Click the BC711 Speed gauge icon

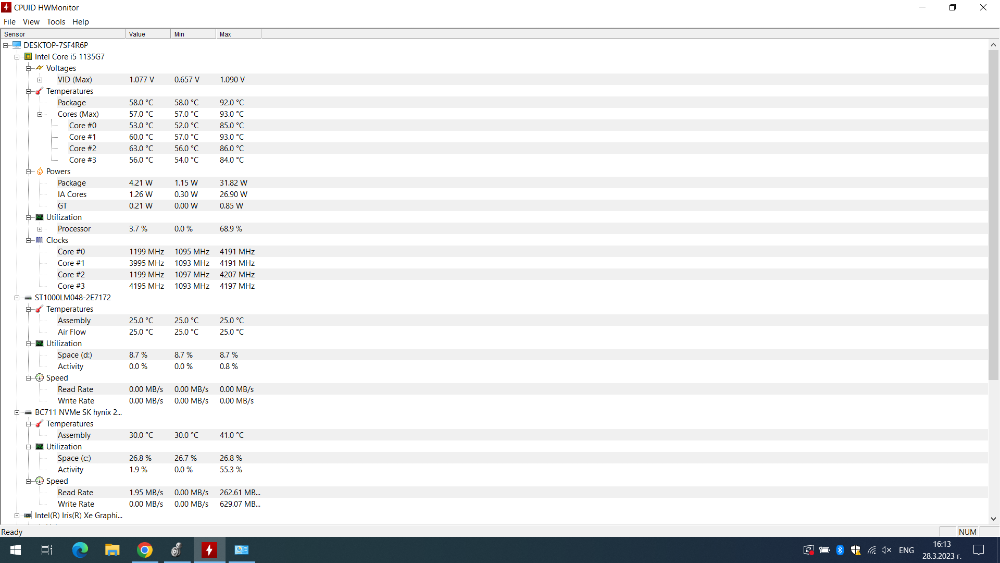pos(40,481)
